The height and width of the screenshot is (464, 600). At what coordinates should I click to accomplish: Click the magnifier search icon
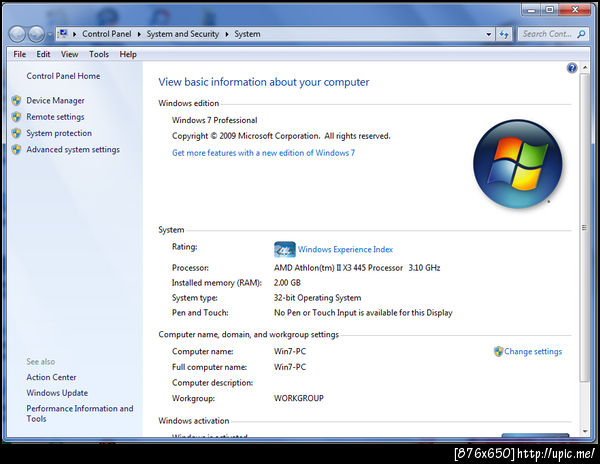click(x=581, y=34)
